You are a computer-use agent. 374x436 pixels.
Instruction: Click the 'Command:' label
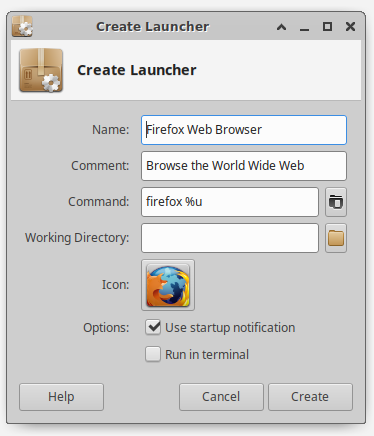pos(99,202)
